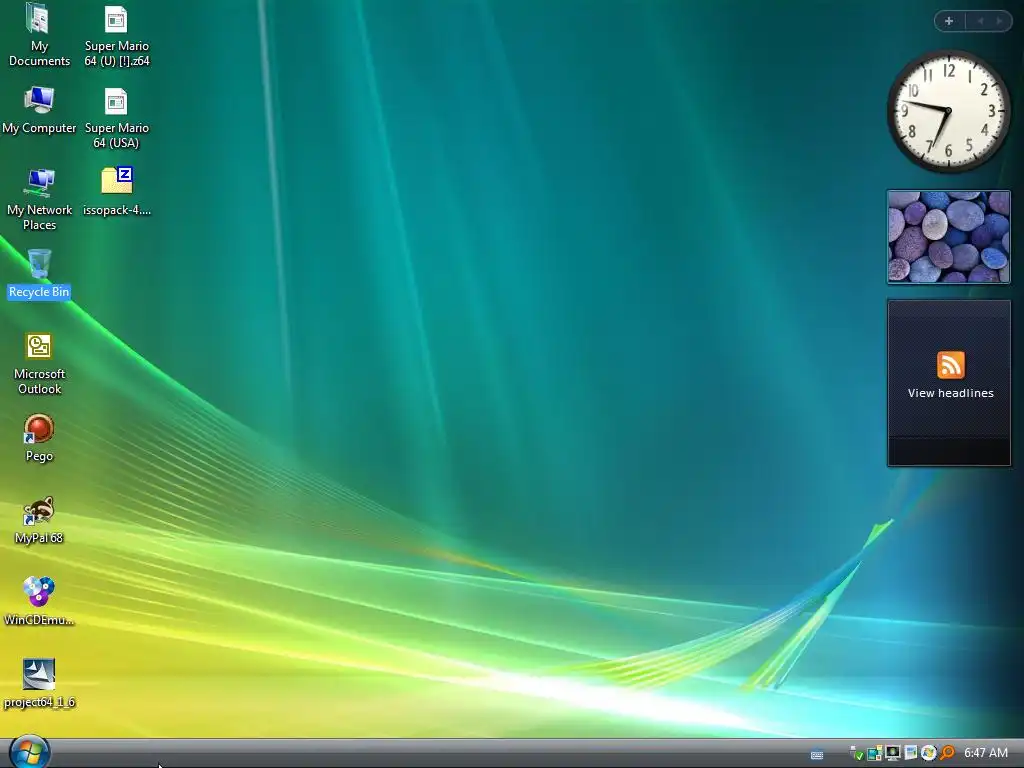
Task: Select the project64_1_6 icon
Action: [x=39, y=683]
